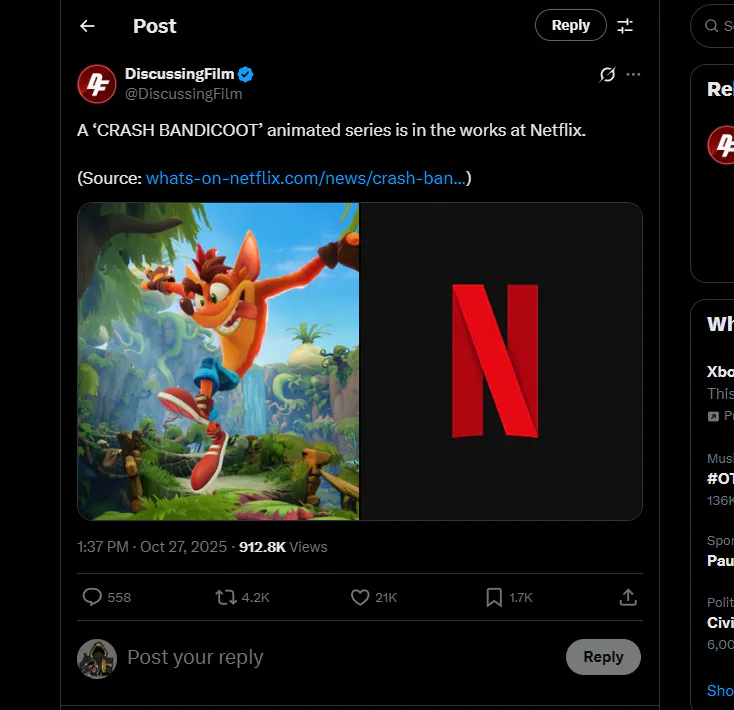This screenshot has width=734, height=710.
Task: Repost using the retweet icon
Action: 226,597
